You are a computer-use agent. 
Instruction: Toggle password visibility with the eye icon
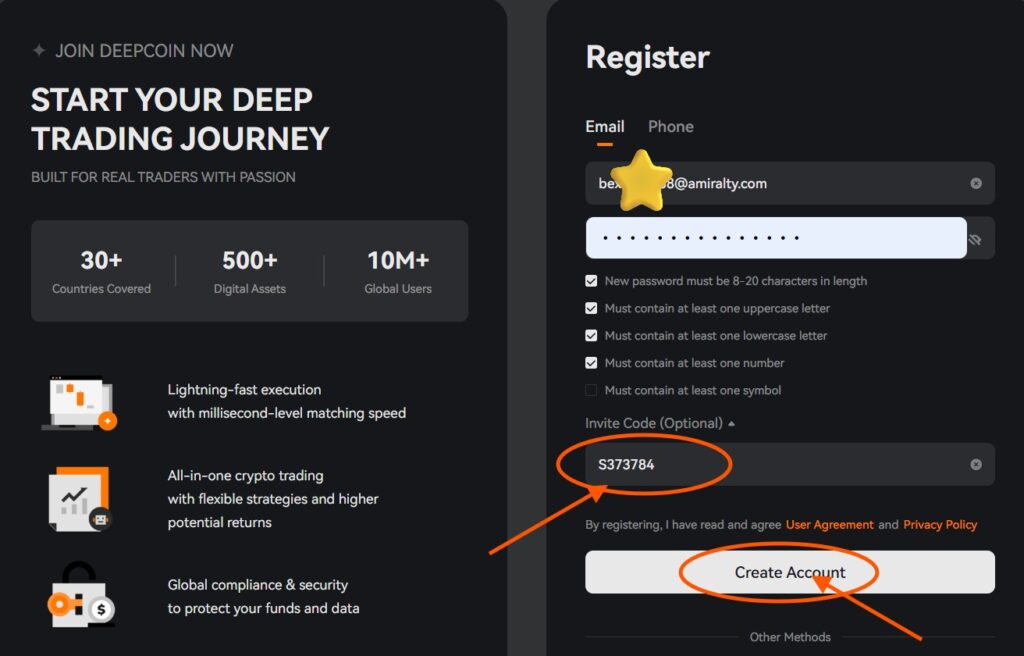click(x=976, y=238)
